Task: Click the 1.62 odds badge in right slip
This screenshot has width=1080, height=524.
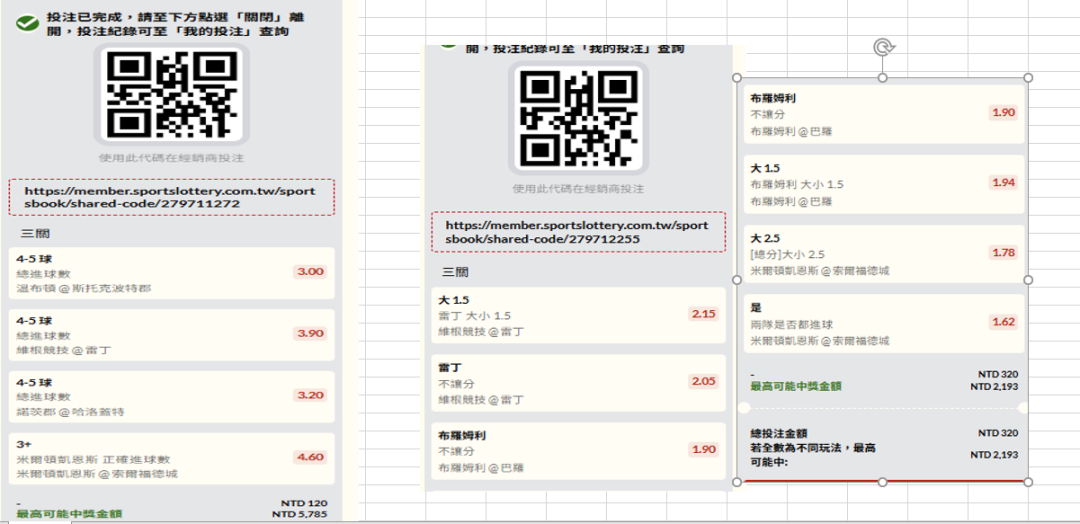Action: (x=1003, y=322)
